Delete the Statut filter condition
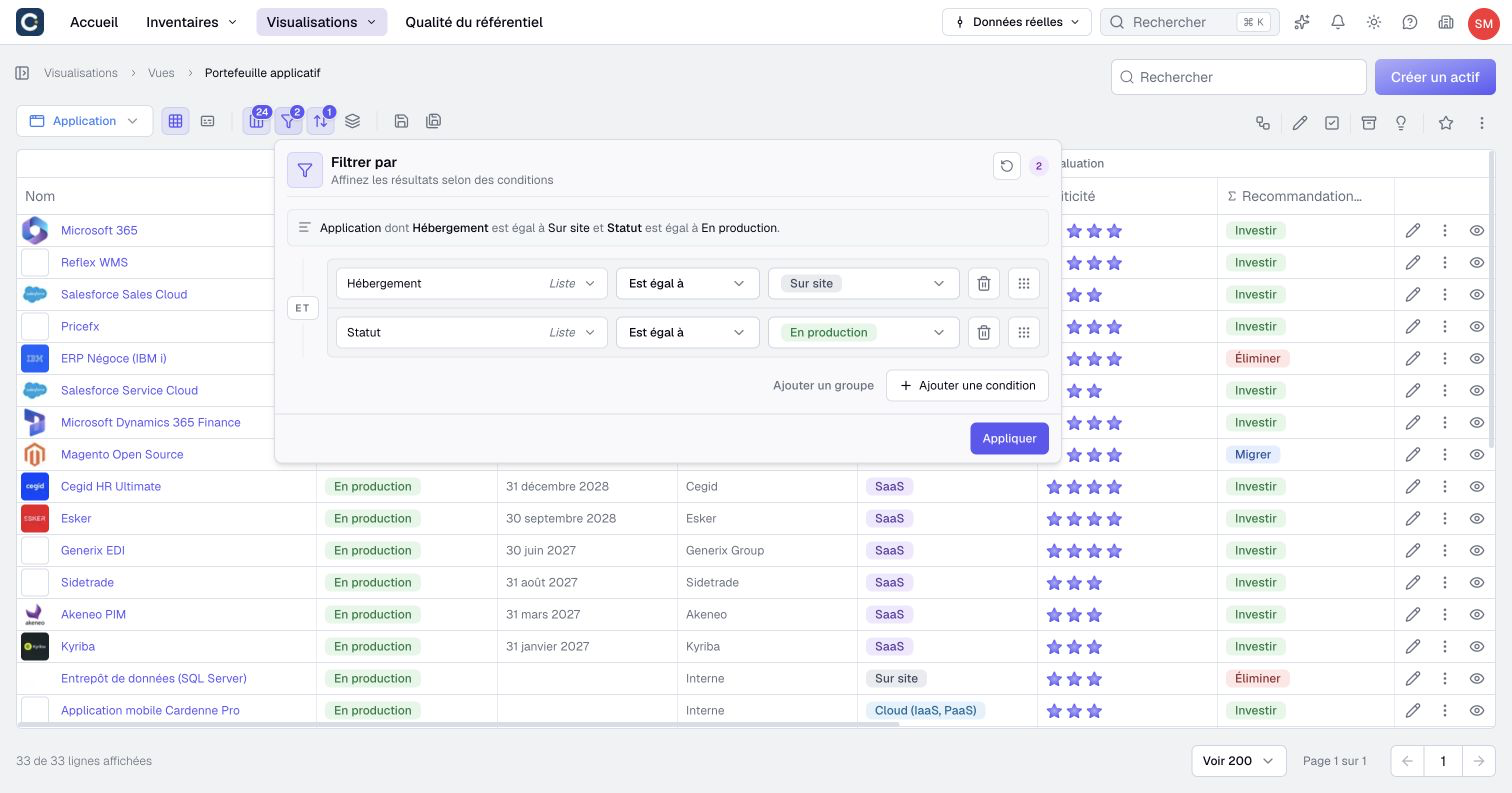Screen dimensions: 1512x793 [984, 332]
